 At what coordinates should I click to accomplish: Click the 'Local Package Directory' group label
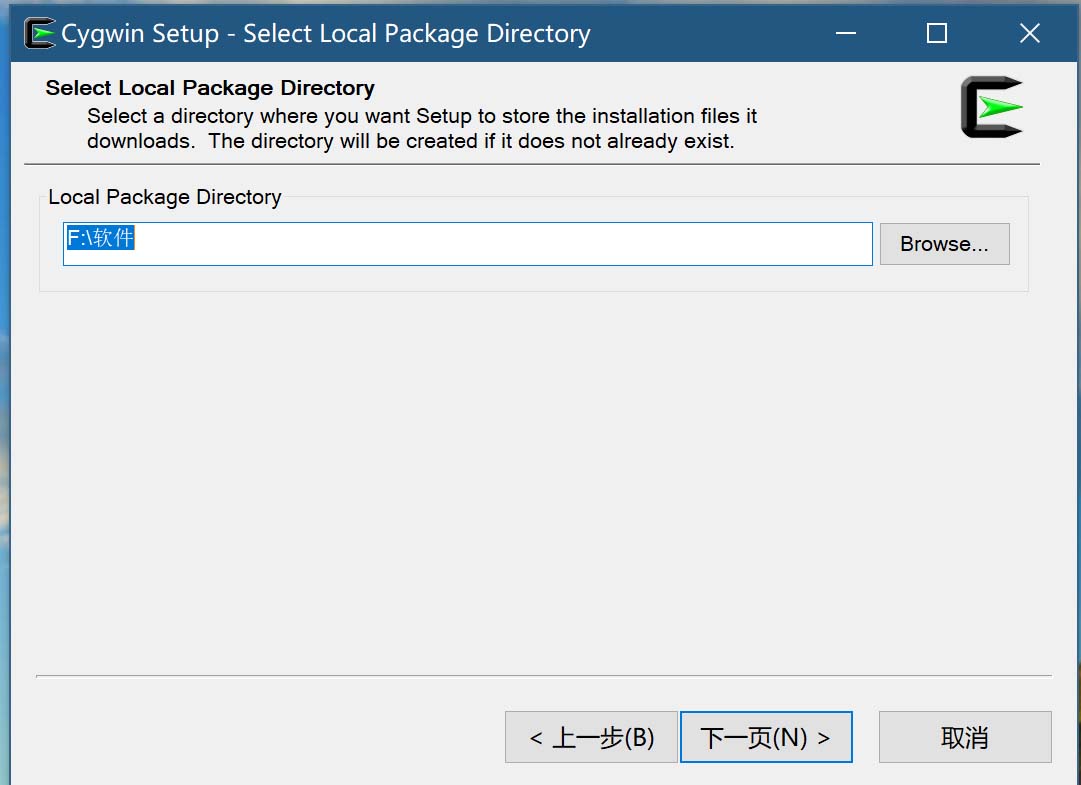(x=165, y=197)
